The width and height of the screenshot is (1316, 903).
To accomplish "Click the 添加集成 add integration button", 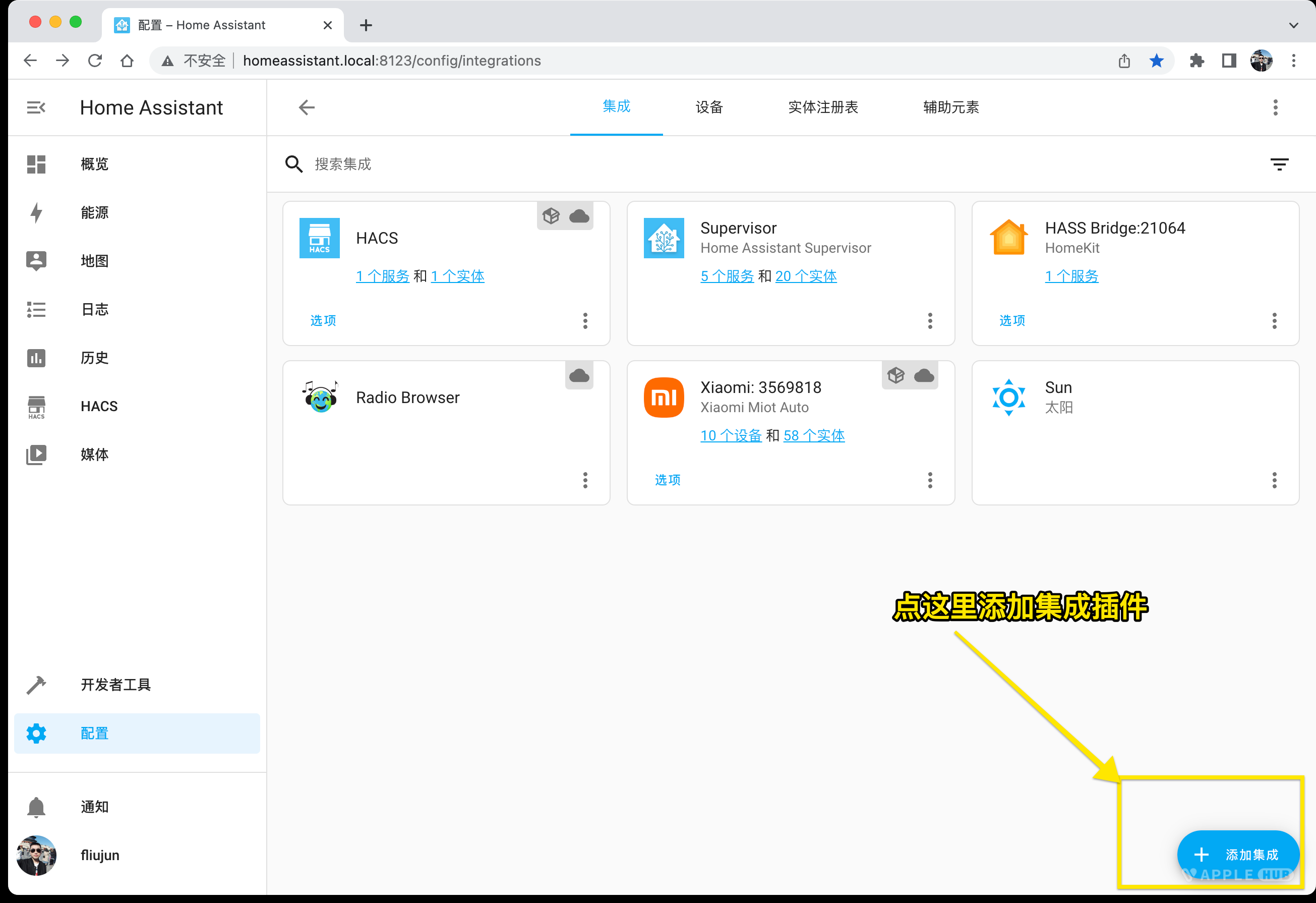I will click(1237, 854).
